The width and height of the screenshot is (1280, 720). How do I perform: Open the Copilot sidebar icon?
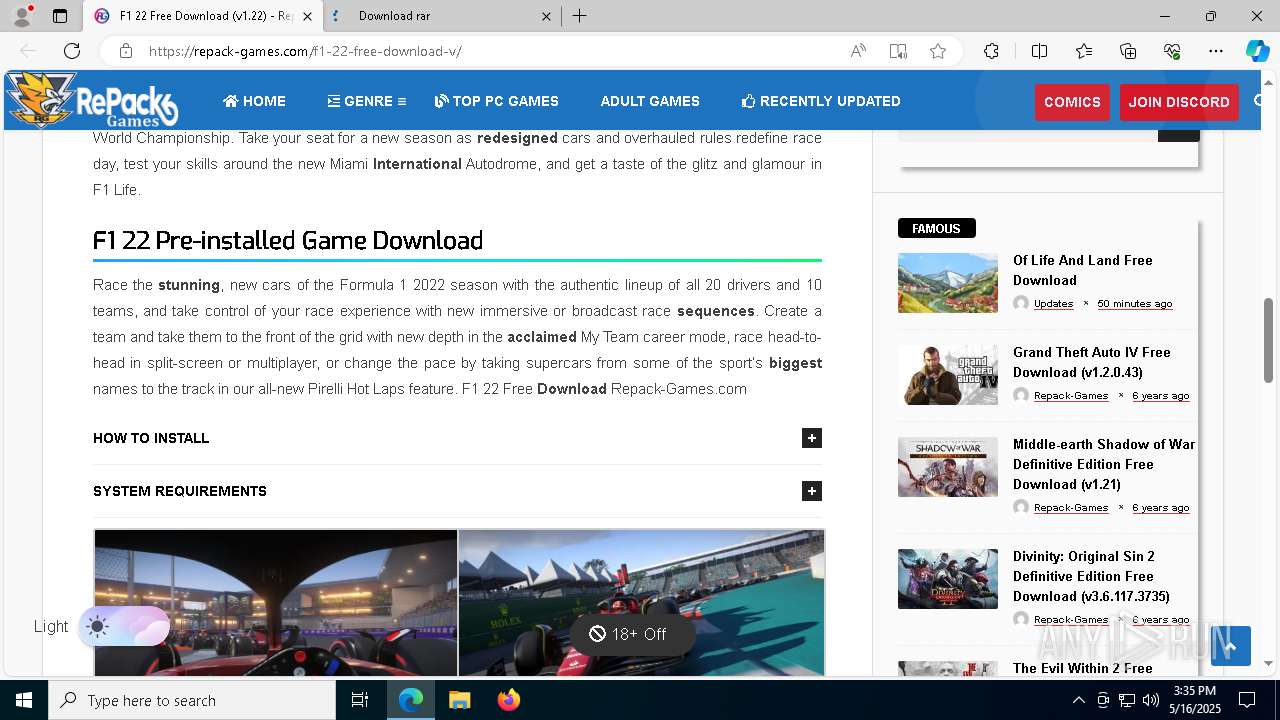coord(1257,51)
